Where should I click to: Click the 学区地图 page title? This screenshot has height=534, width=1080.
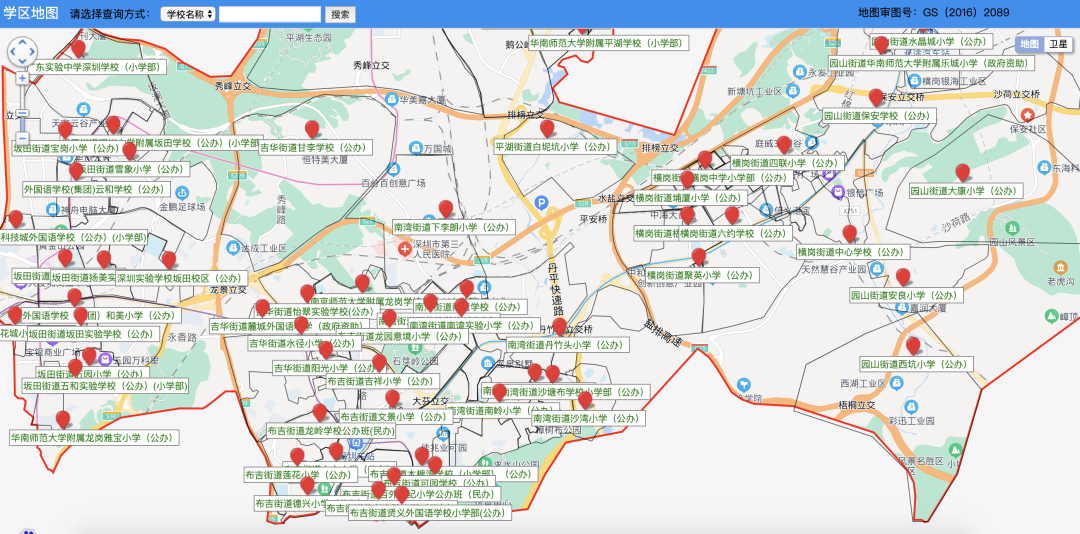click(x=31, y=13)
